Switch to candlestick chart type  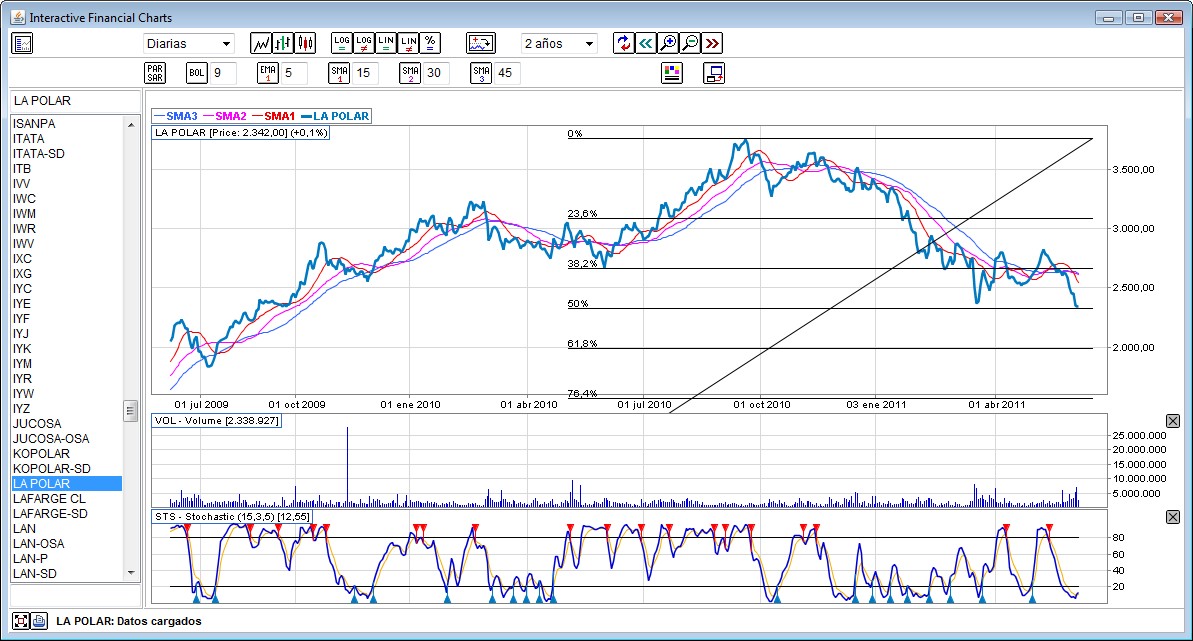(x=305, y=43)
